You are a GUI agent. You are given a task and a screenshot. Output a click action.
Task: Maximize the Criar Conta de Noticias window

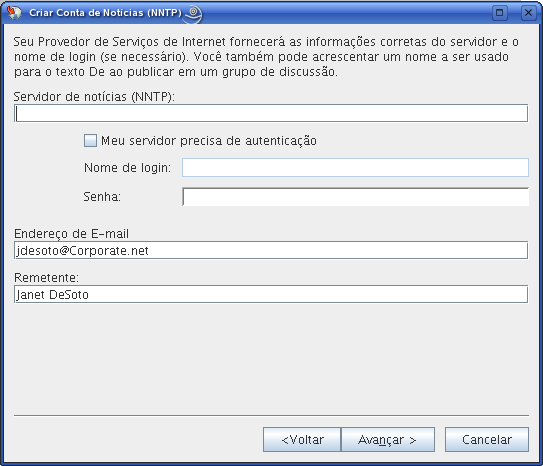point(500,13)
